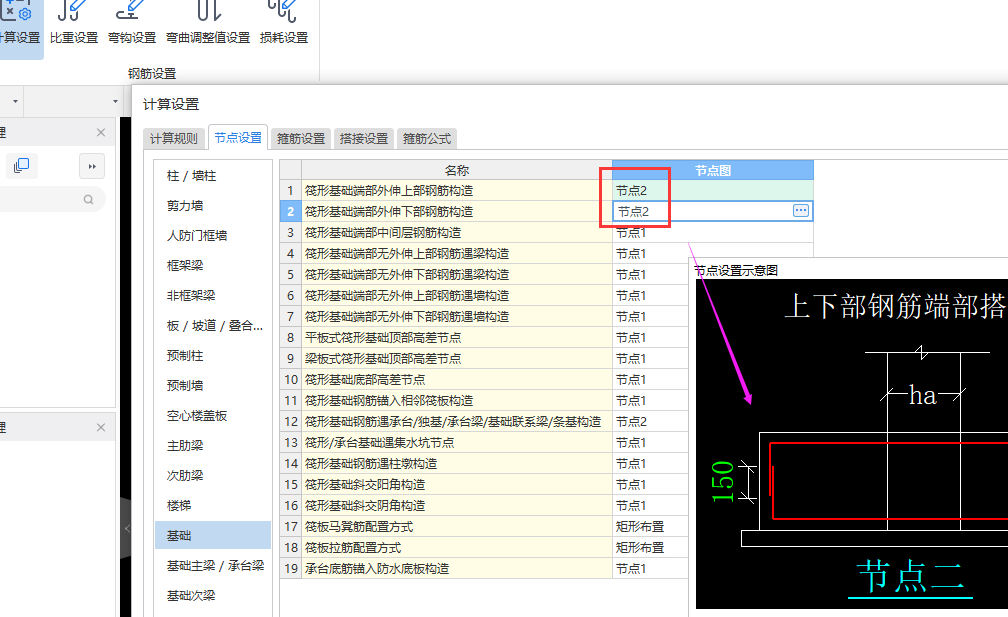Select 基础 category
This screenshot has height=617, width=1008.
tap(213, 535)
